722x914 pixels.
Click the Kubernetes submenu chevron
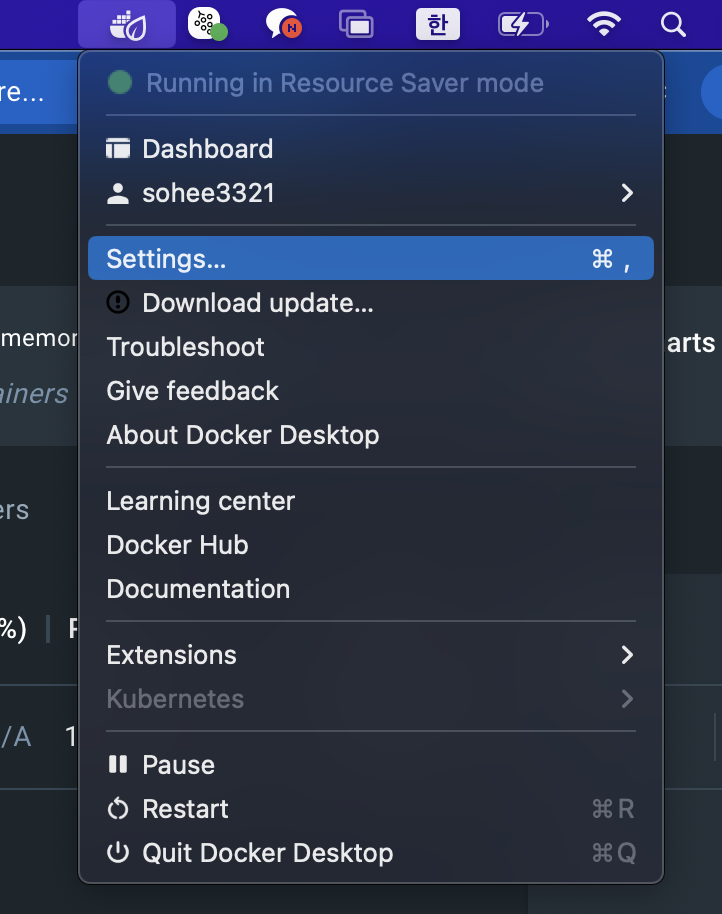(x=627, y=699)
